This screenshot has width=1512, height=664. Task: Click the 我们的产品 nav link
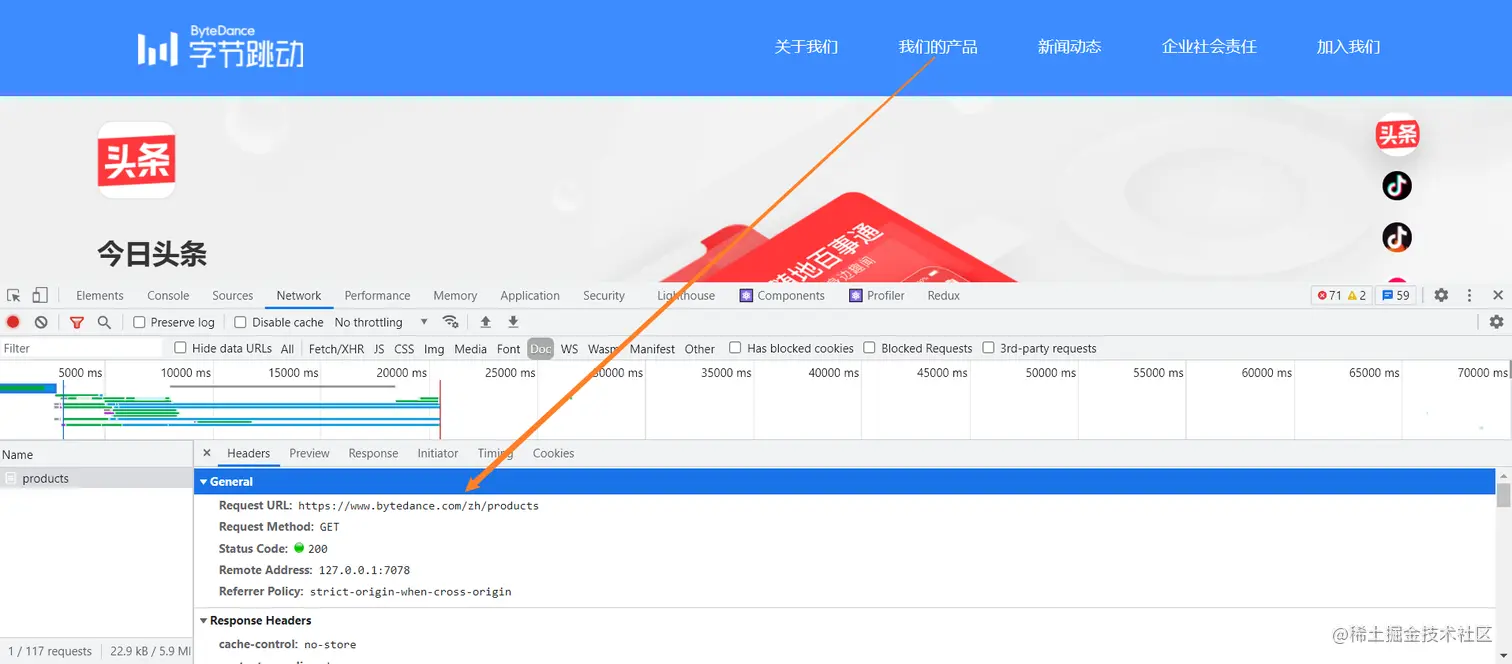coord(938,47)
